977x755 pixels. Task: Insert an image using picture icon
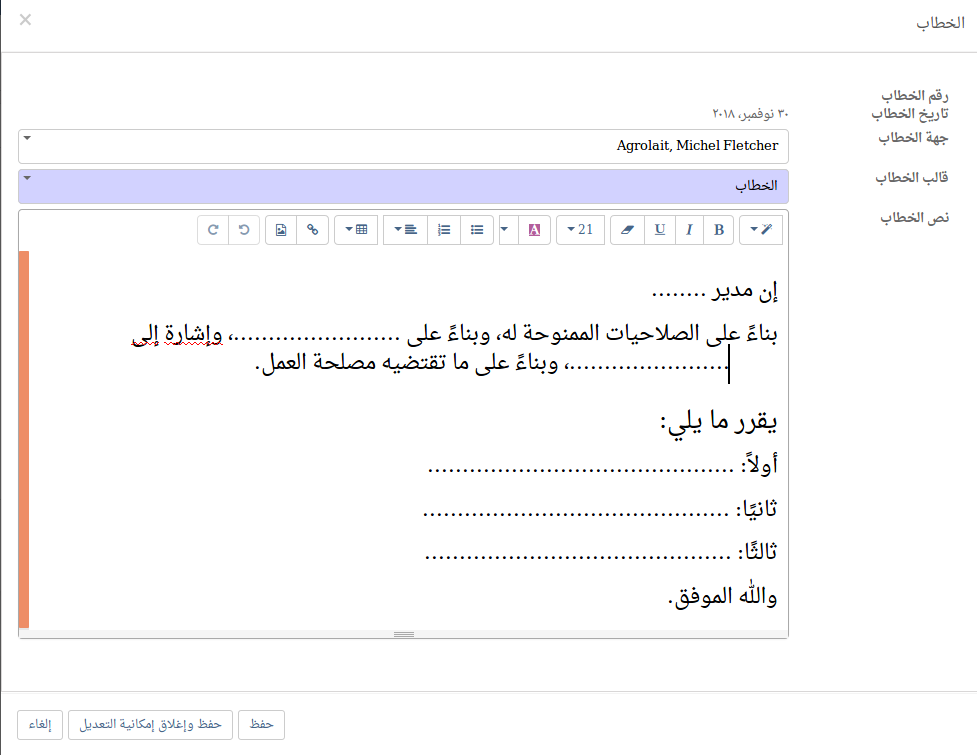(x=281, y=230)
